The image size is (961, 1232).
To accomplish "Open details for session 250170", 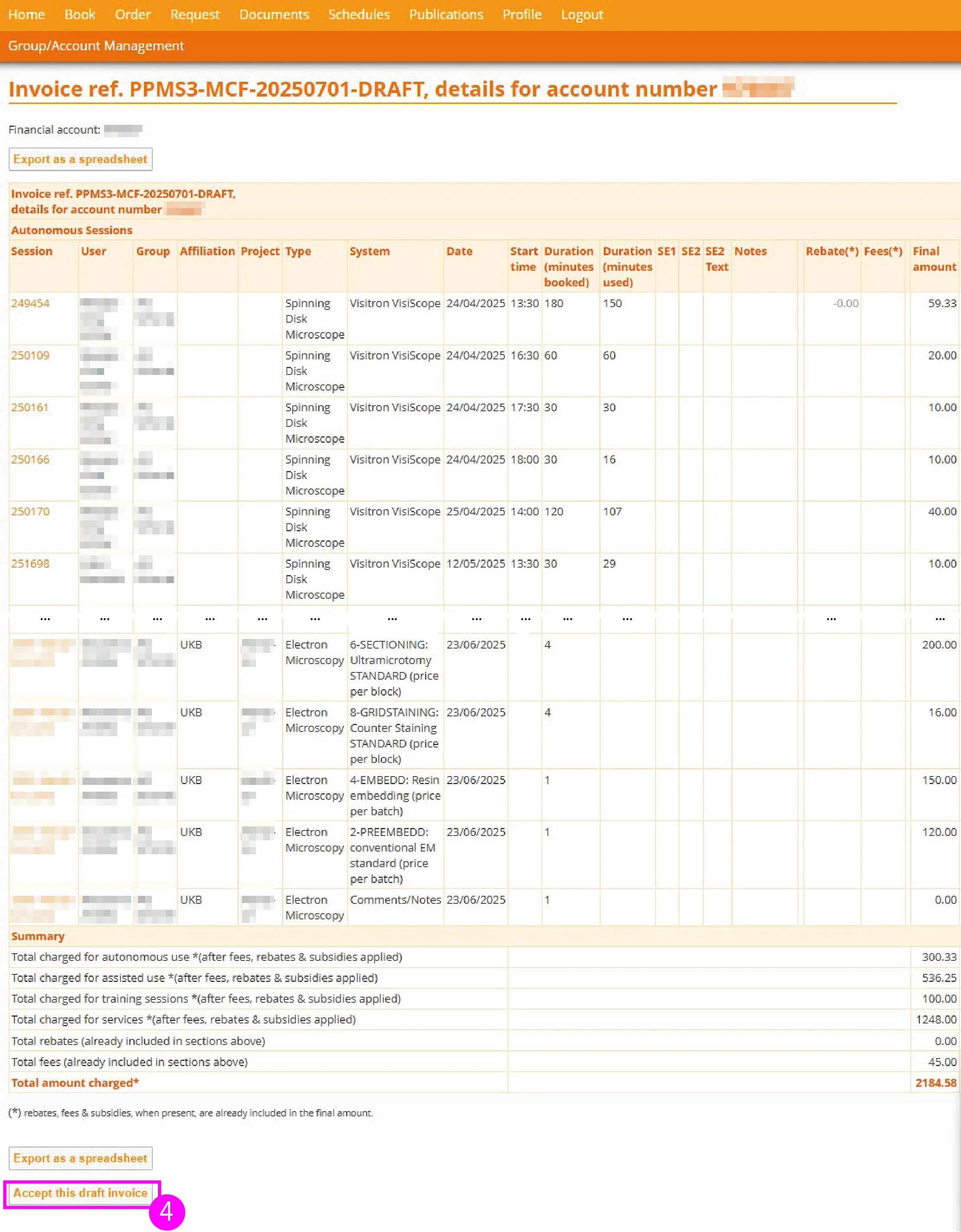I will [x=30, y=511].
